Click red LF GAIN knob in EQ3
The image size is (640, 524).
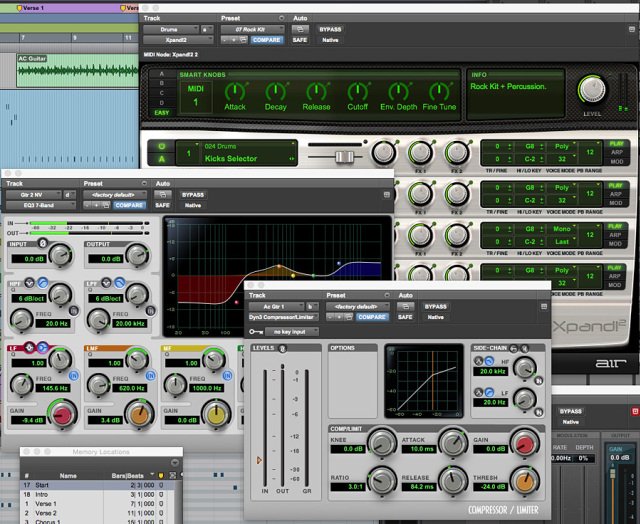click(x=62, y=415)
